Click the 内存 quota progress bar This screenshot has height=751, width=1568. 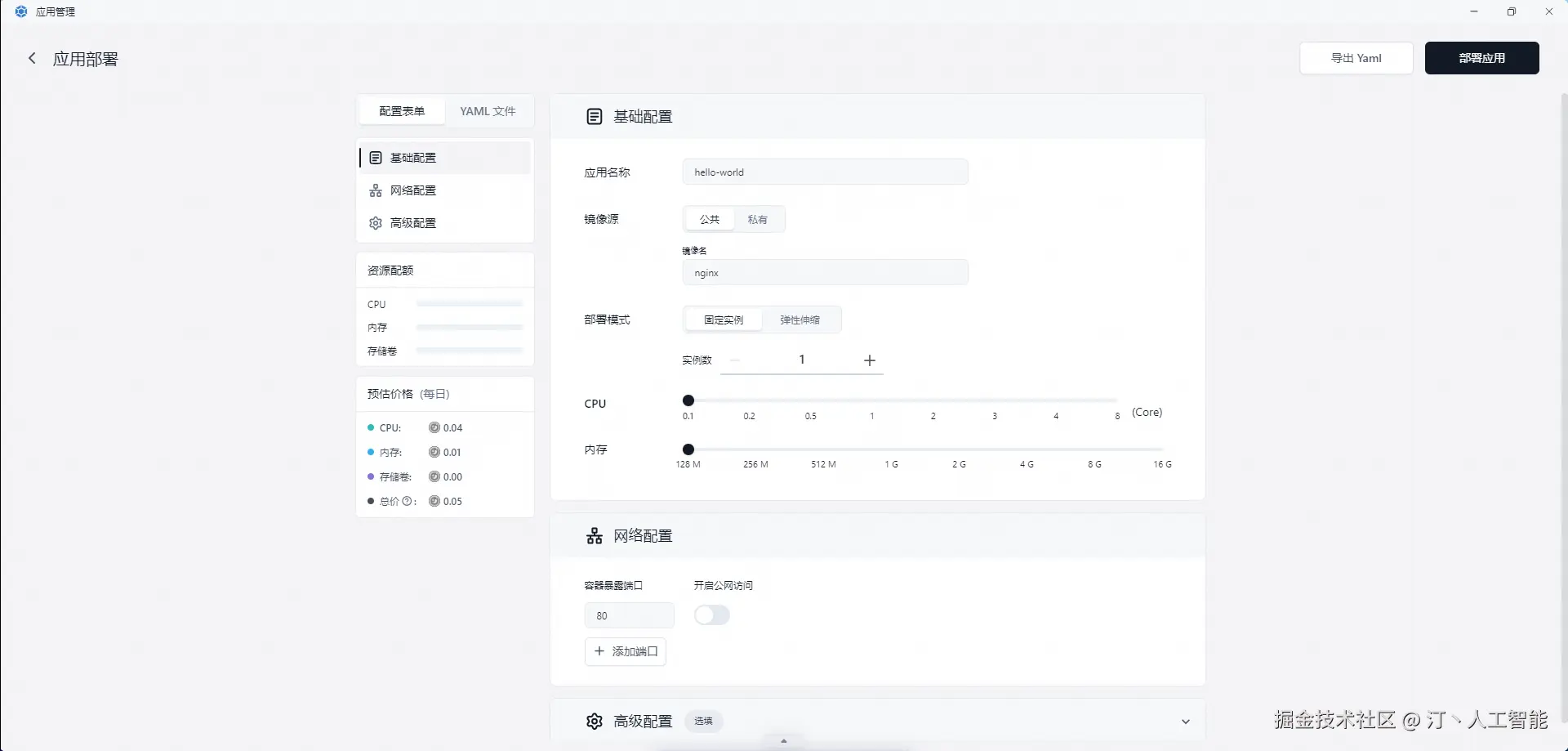[470, 327]
